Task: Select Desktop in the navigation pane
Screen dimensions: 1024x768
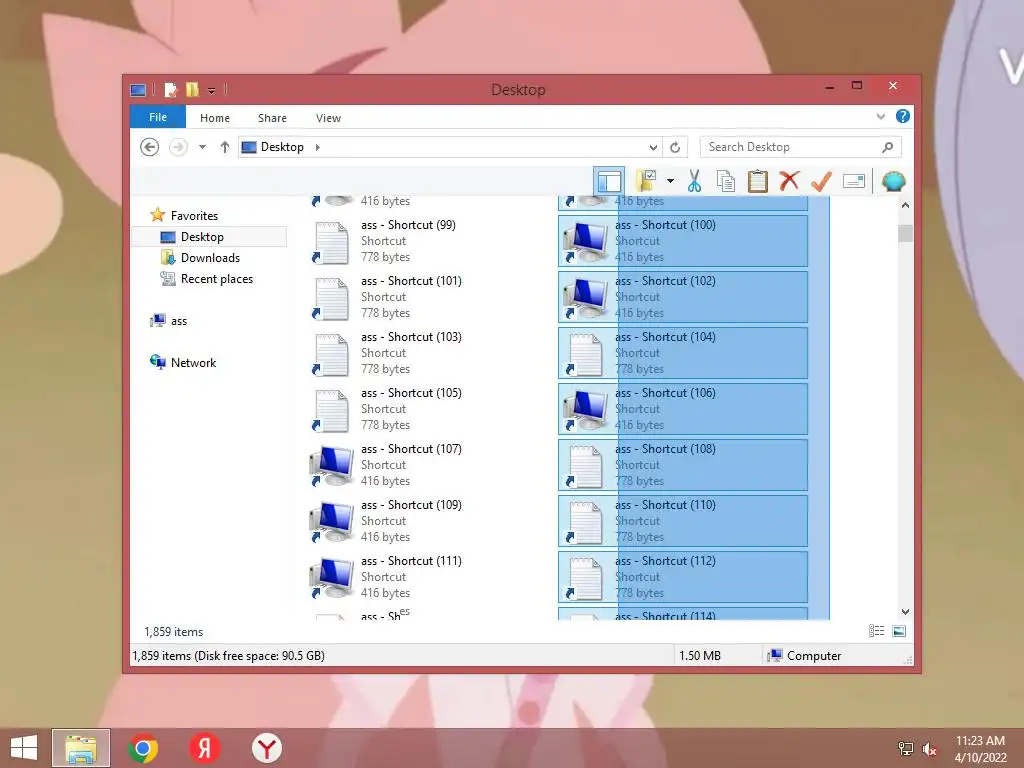Action: point(210,236)
